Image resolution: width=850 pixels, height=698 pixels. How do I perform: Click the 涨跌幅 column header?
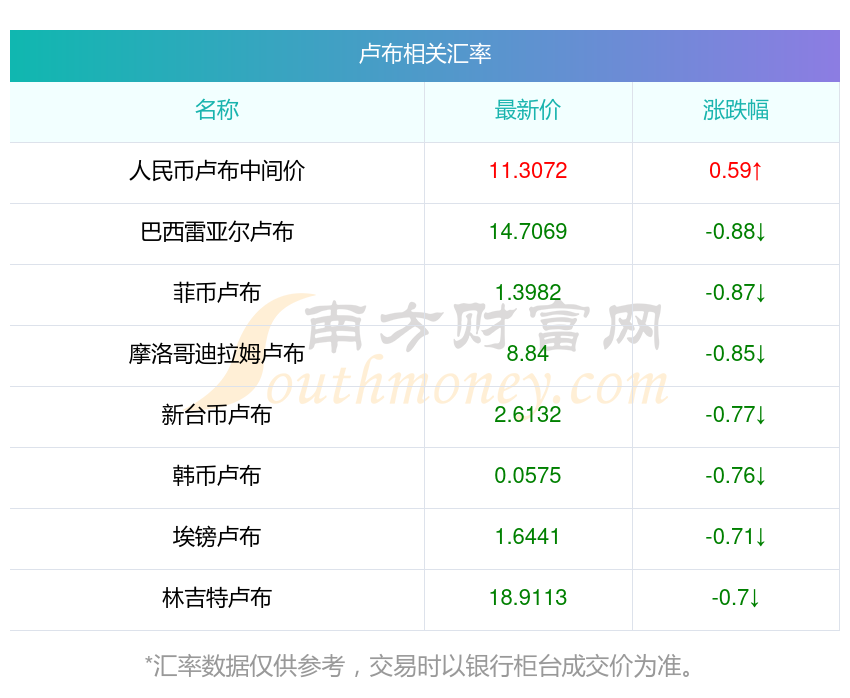[736, 110]
